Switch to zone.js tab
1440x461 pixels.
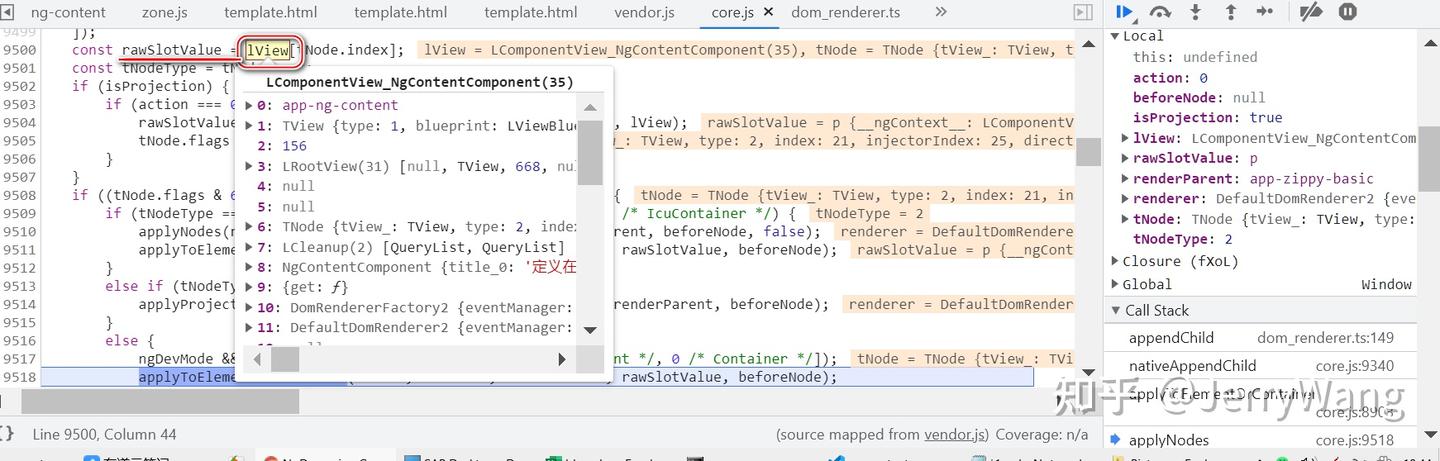click(164, 12)
